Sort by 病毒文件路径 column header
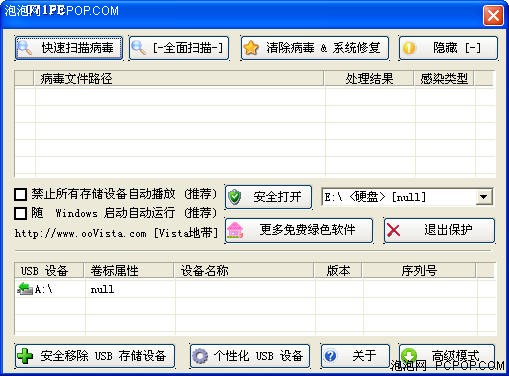 click(179, 79)
